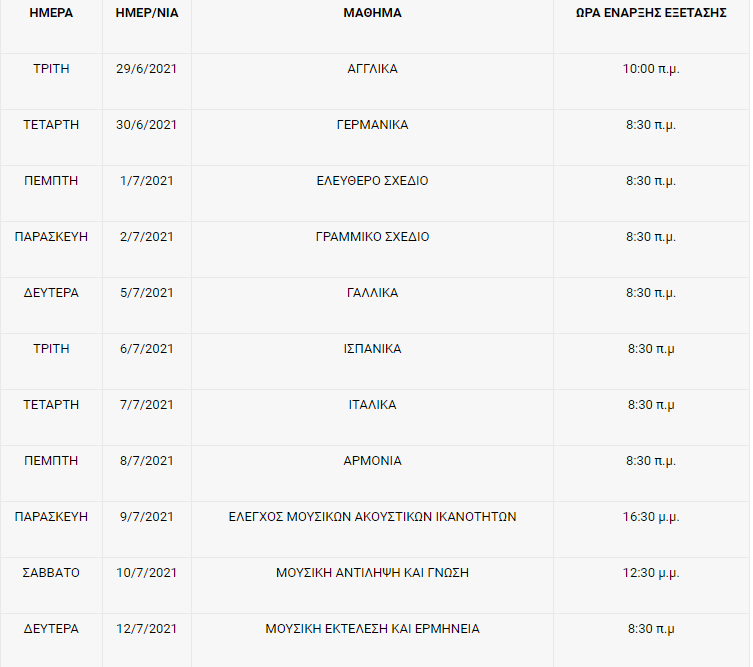Select ΕΛΕΓΧΟΣ ΜΟΥΣΙΚΩΝ ΑΚΟΥΣΤΙΚΩΝ ΙΚΑΝΟΤΗΤΩΝ cell
The height and width of the screenshot is (667, 753).
pos(372,517)
